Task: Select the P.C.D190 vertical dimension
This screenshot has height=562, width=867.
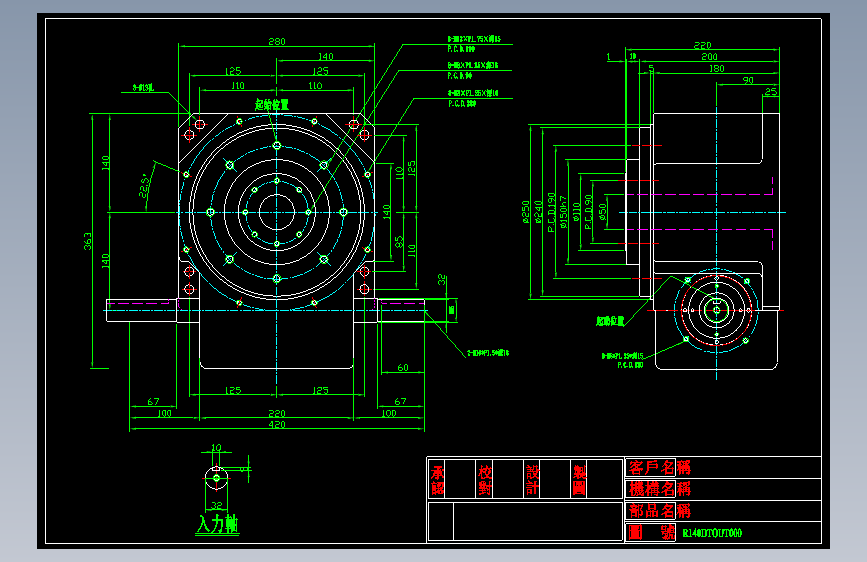Action: point(551,212)
